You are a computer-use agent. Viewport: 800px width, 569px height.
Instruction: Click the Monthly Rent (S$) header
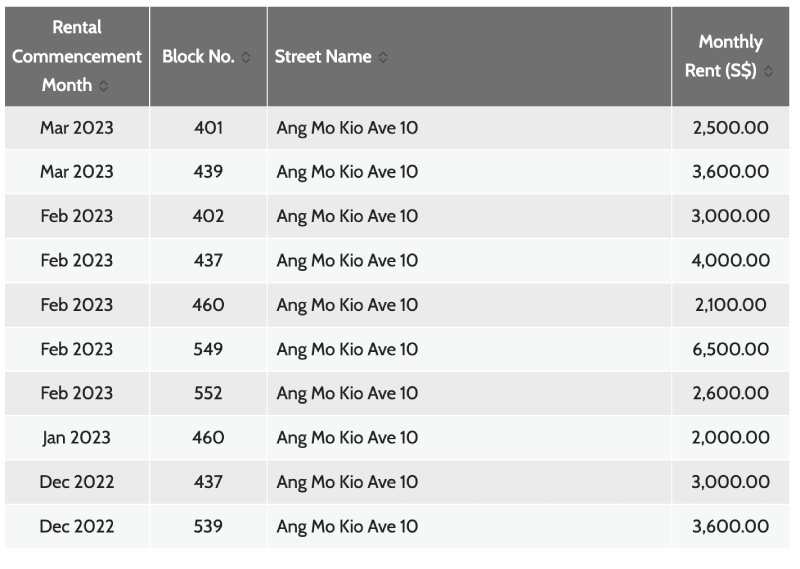pos(729,56)
